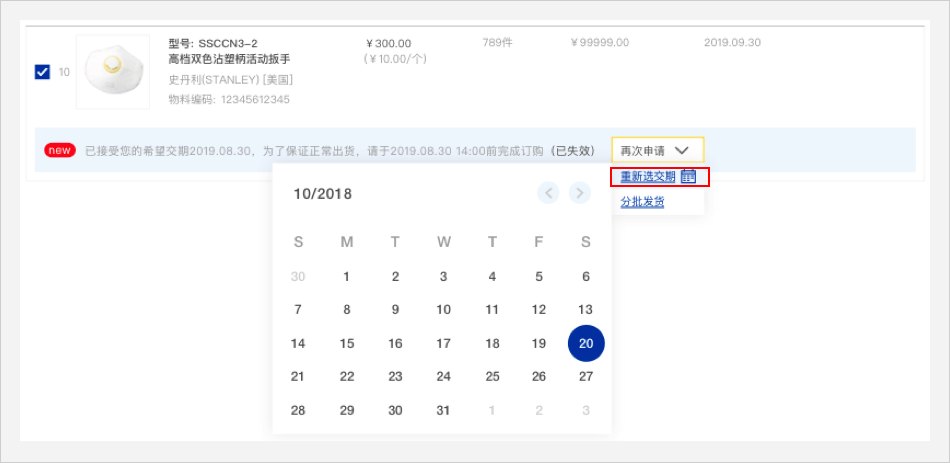This screenshot has width=950, height=463.
Task: Go to next month in calendar
Action: (x=580, y=193)
